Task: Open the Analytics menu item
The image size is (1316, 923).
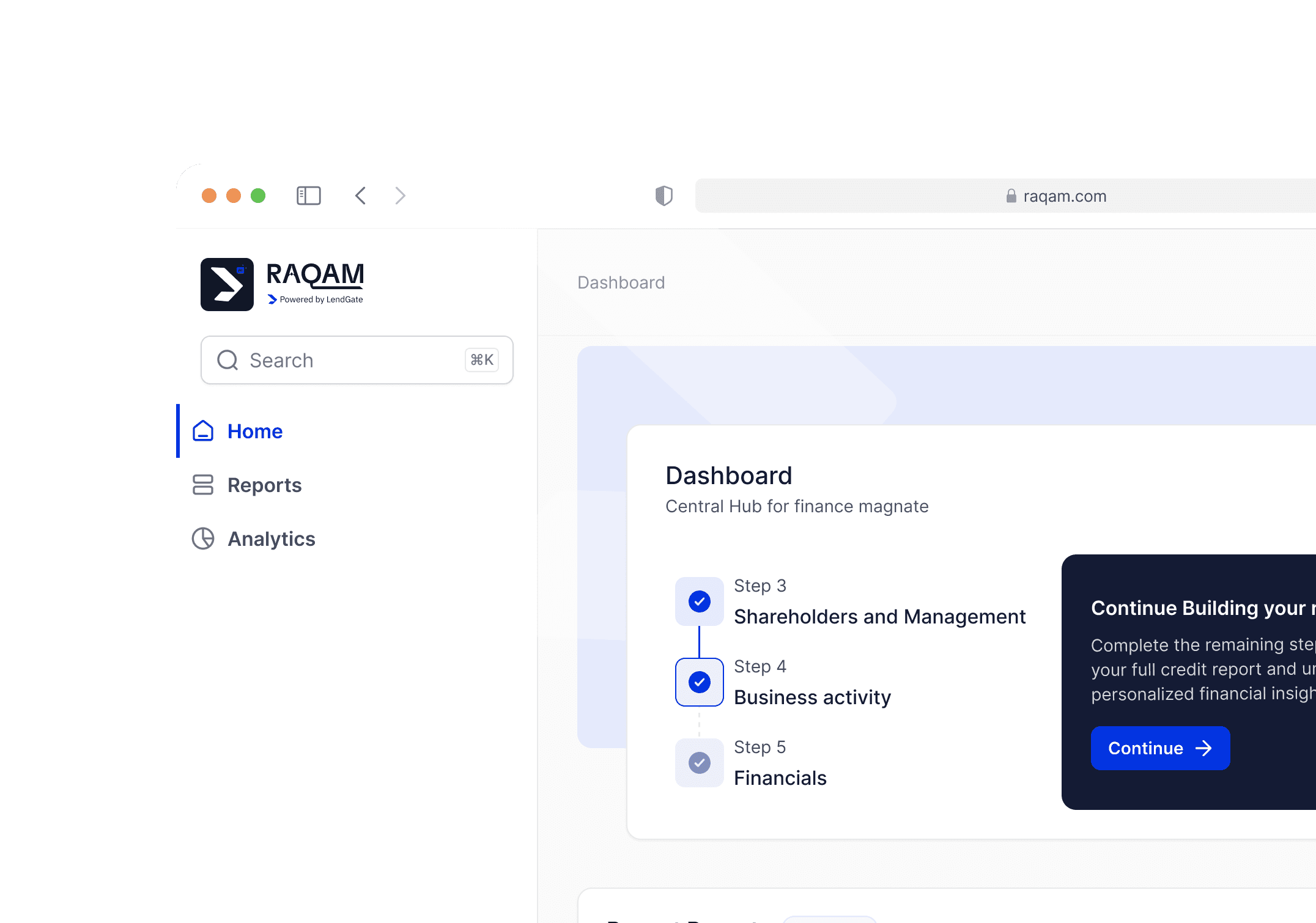Action: (x=271, y=539)
